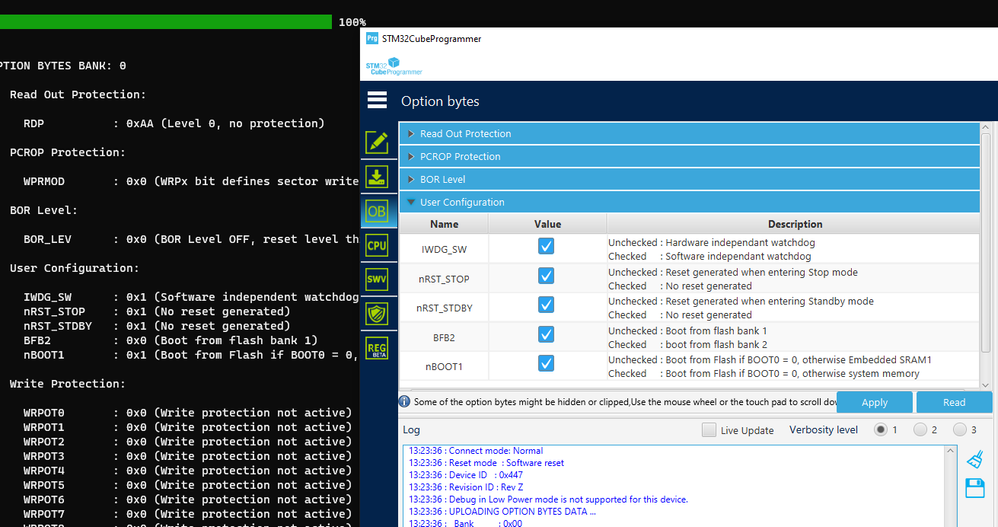This screenshot has height=527, width=998.
Task: Click the Name column header
Action: pos(444,224)
